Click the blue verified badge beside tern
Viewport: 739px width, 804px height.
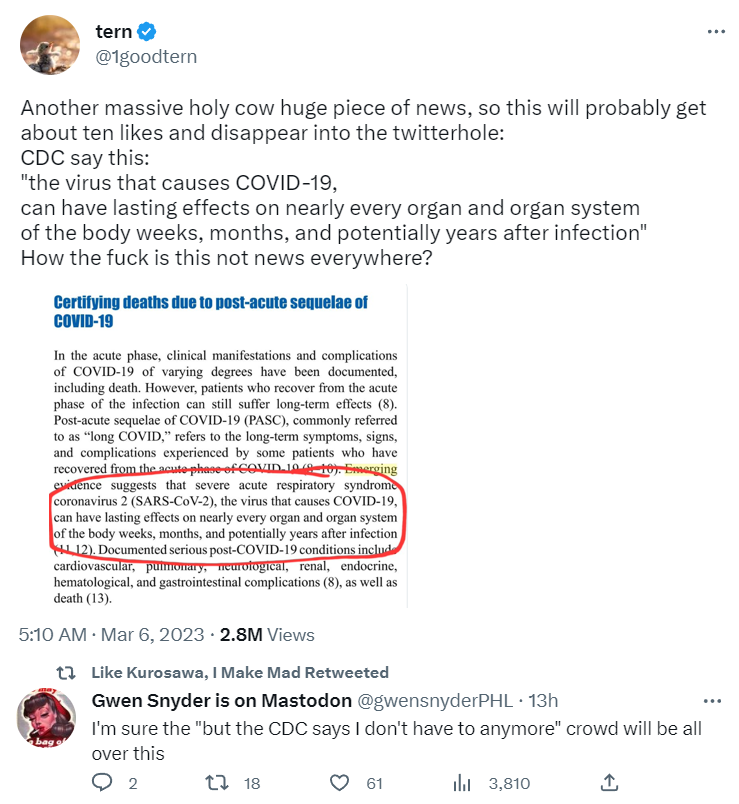click(x=146, y=32)
